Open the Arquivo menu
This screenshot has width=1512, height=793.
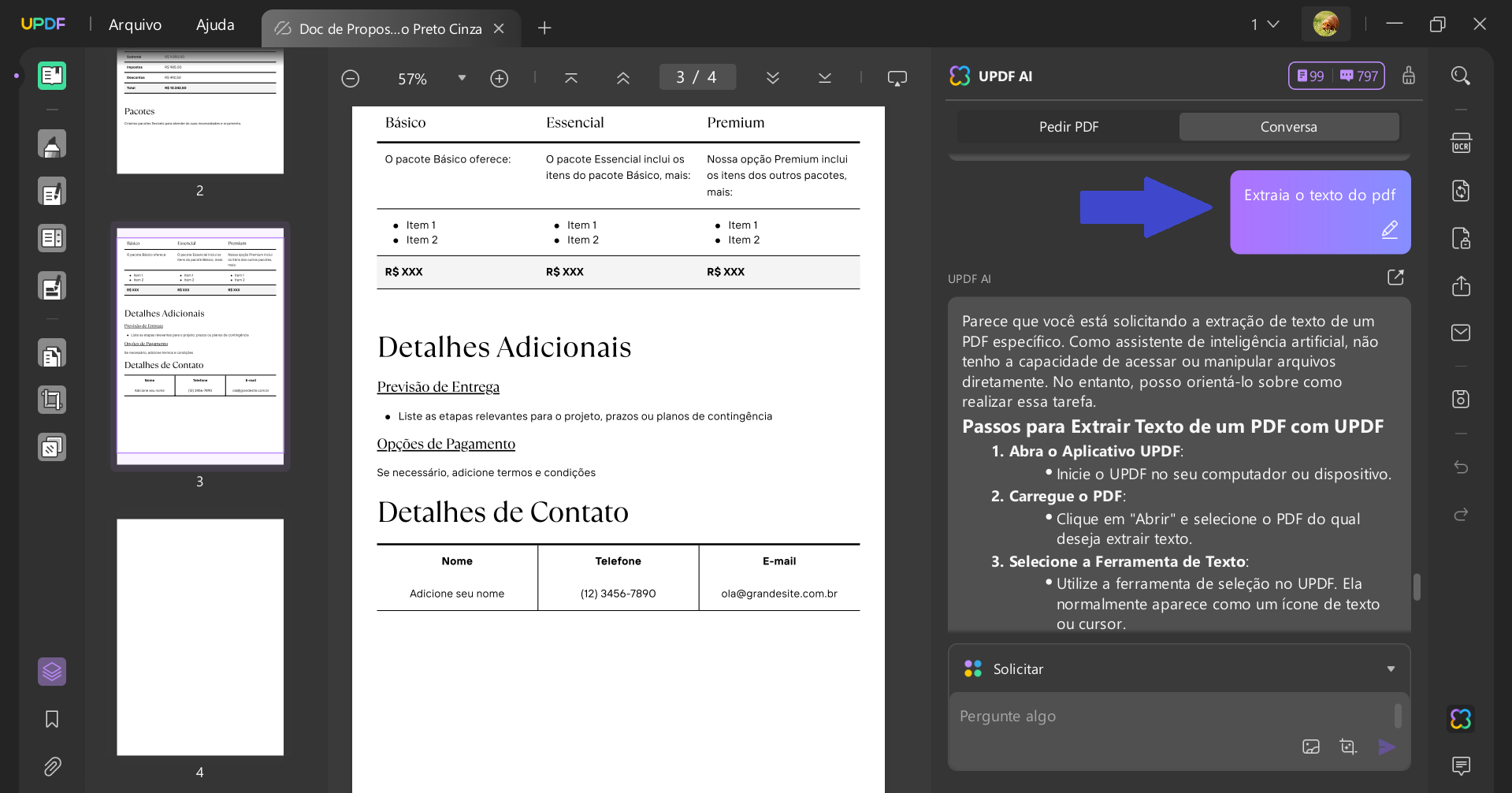(135, 24)
